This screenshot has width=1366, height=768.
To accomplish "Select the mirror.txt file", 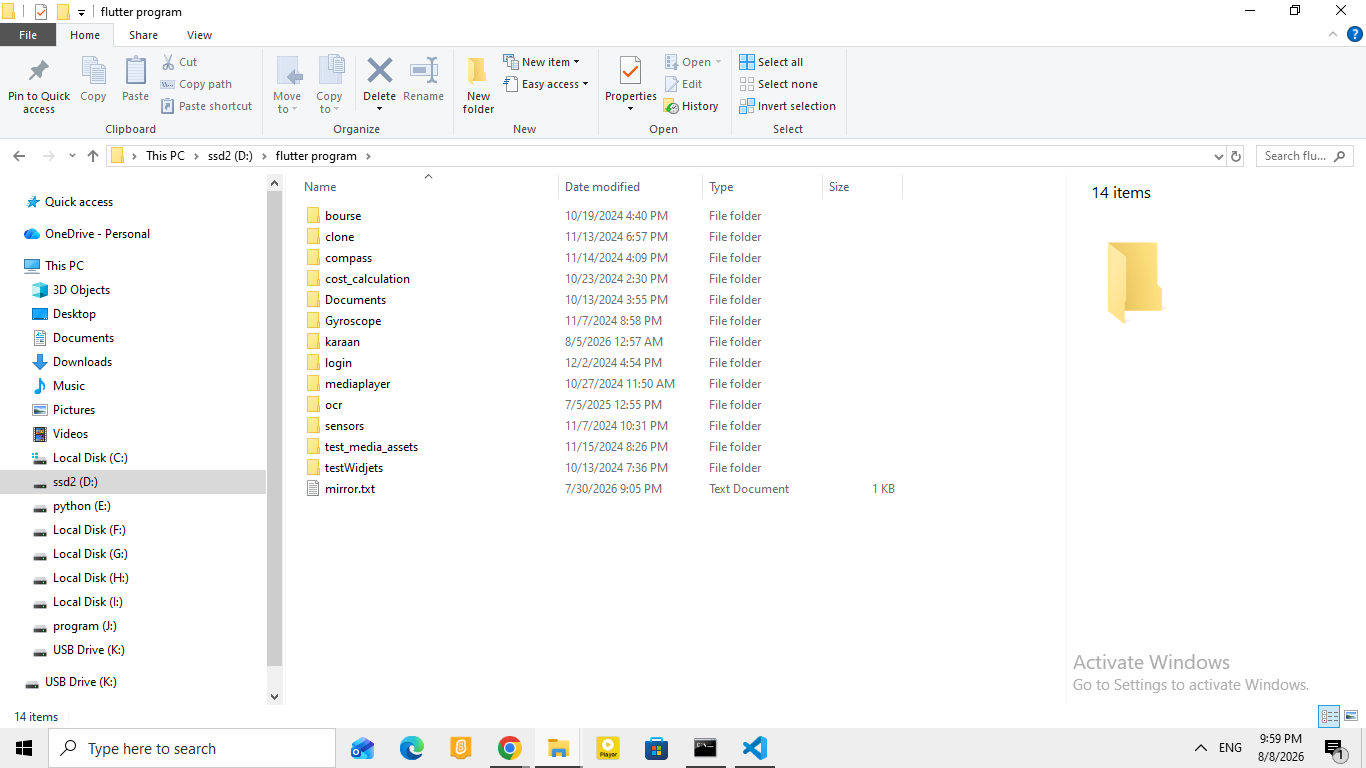I will coord(350,489).
